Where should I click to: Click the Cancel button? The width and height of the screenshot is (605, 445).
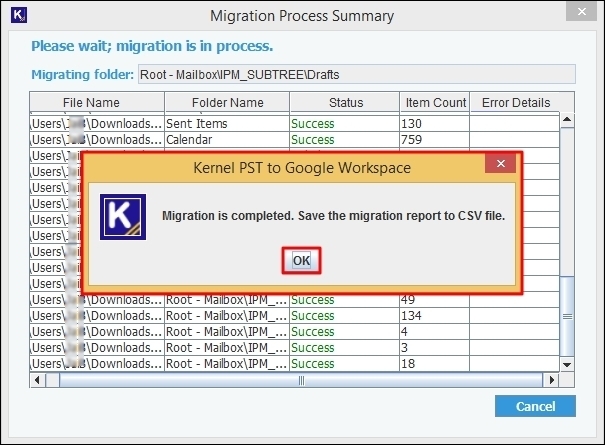point(535,406)
